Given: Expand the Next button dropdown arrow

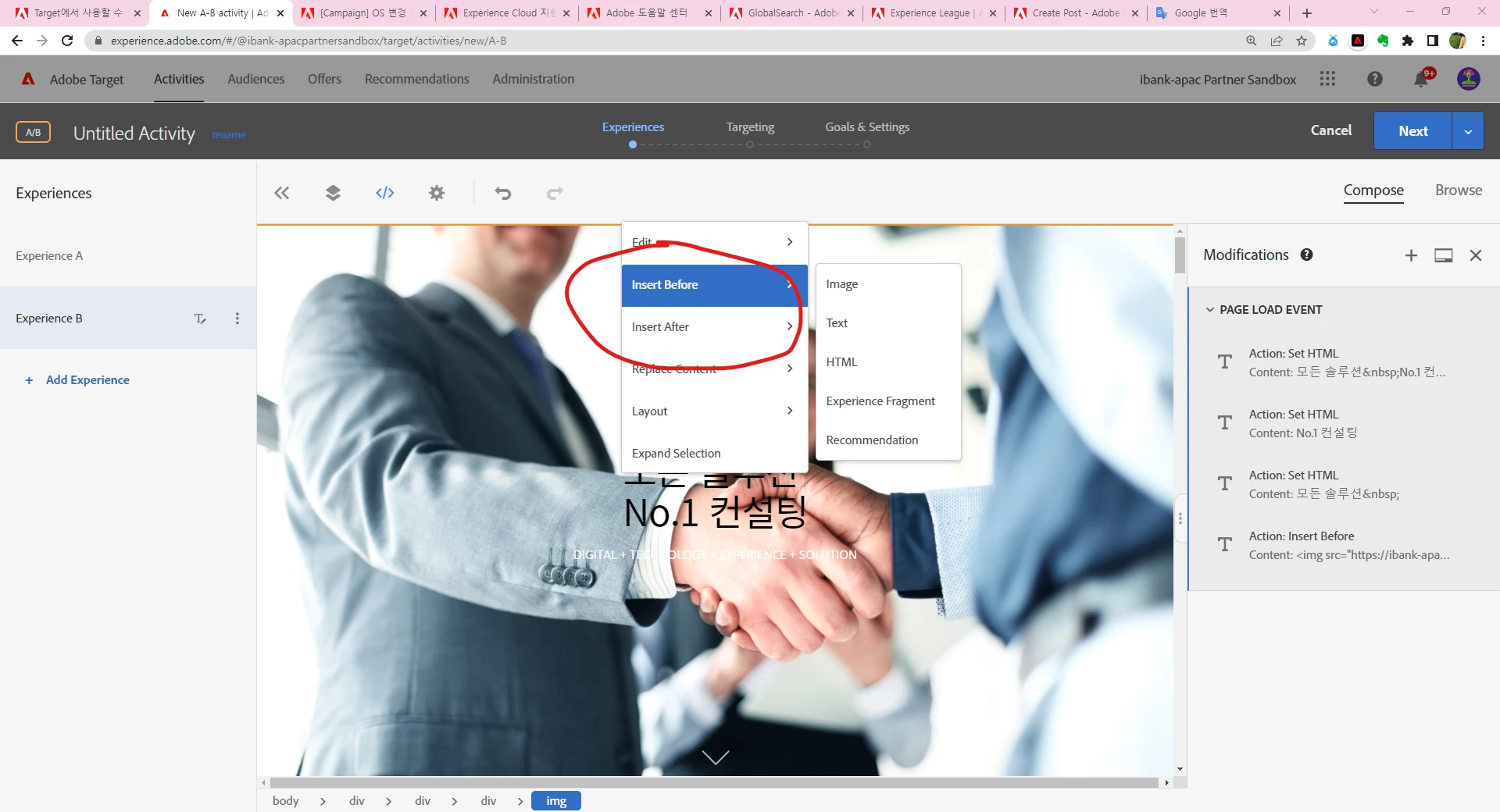Looking at the screenshot, I should pos(1468,131).
